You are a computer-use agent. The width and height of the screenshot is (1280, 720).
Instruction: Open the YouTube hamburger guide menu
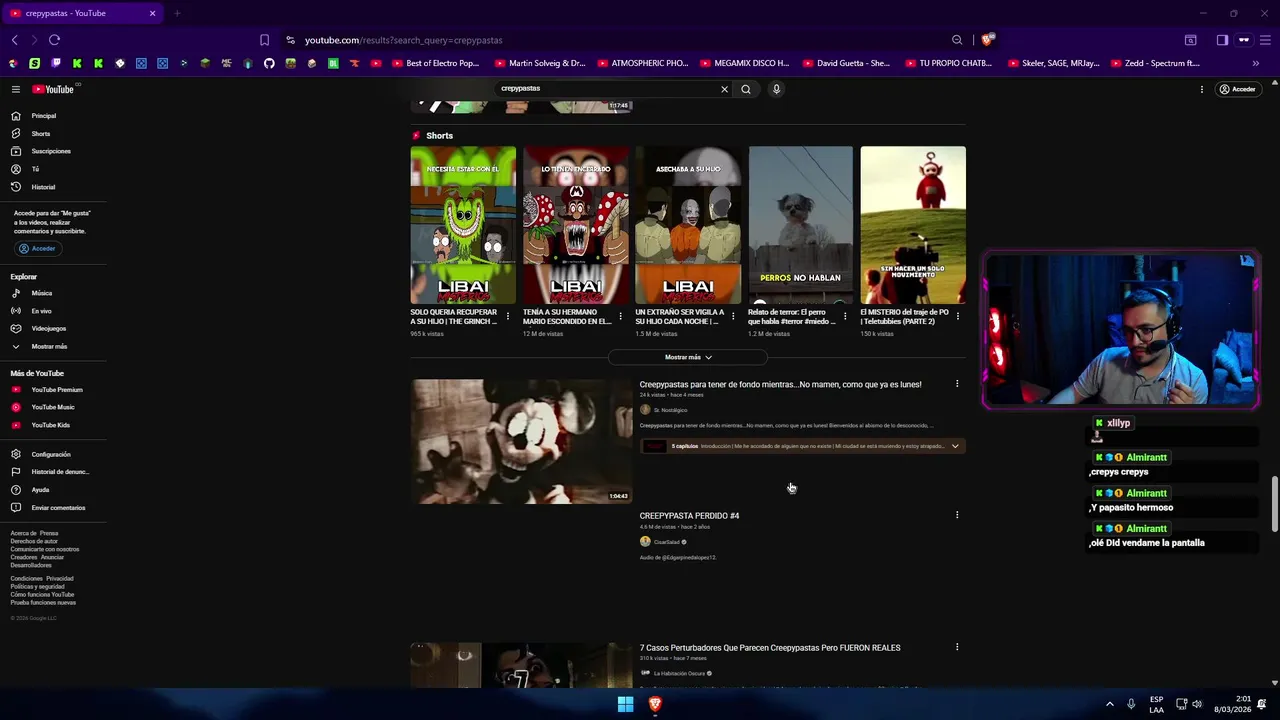(x=16, y=89)
